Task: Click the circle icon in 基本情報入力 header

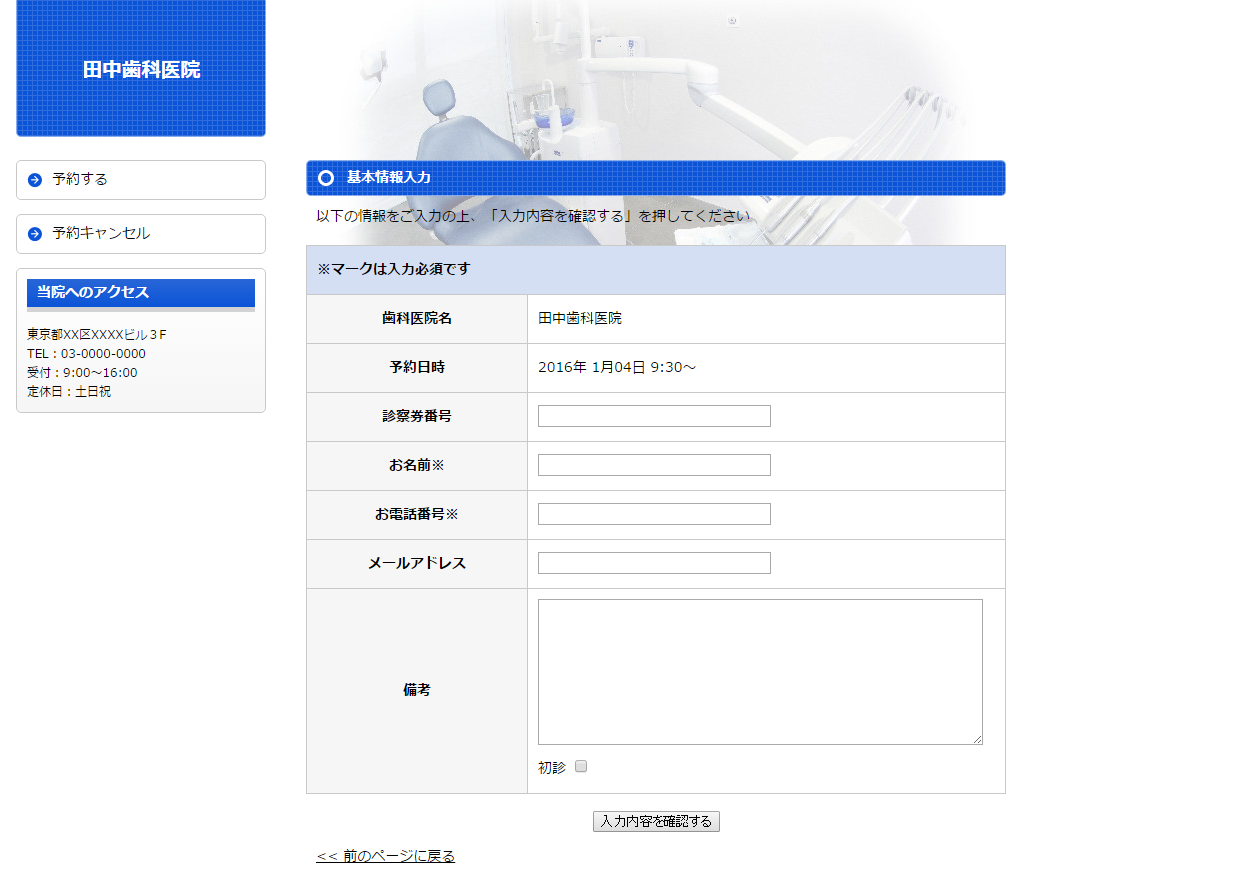Action: coord(325,178)
